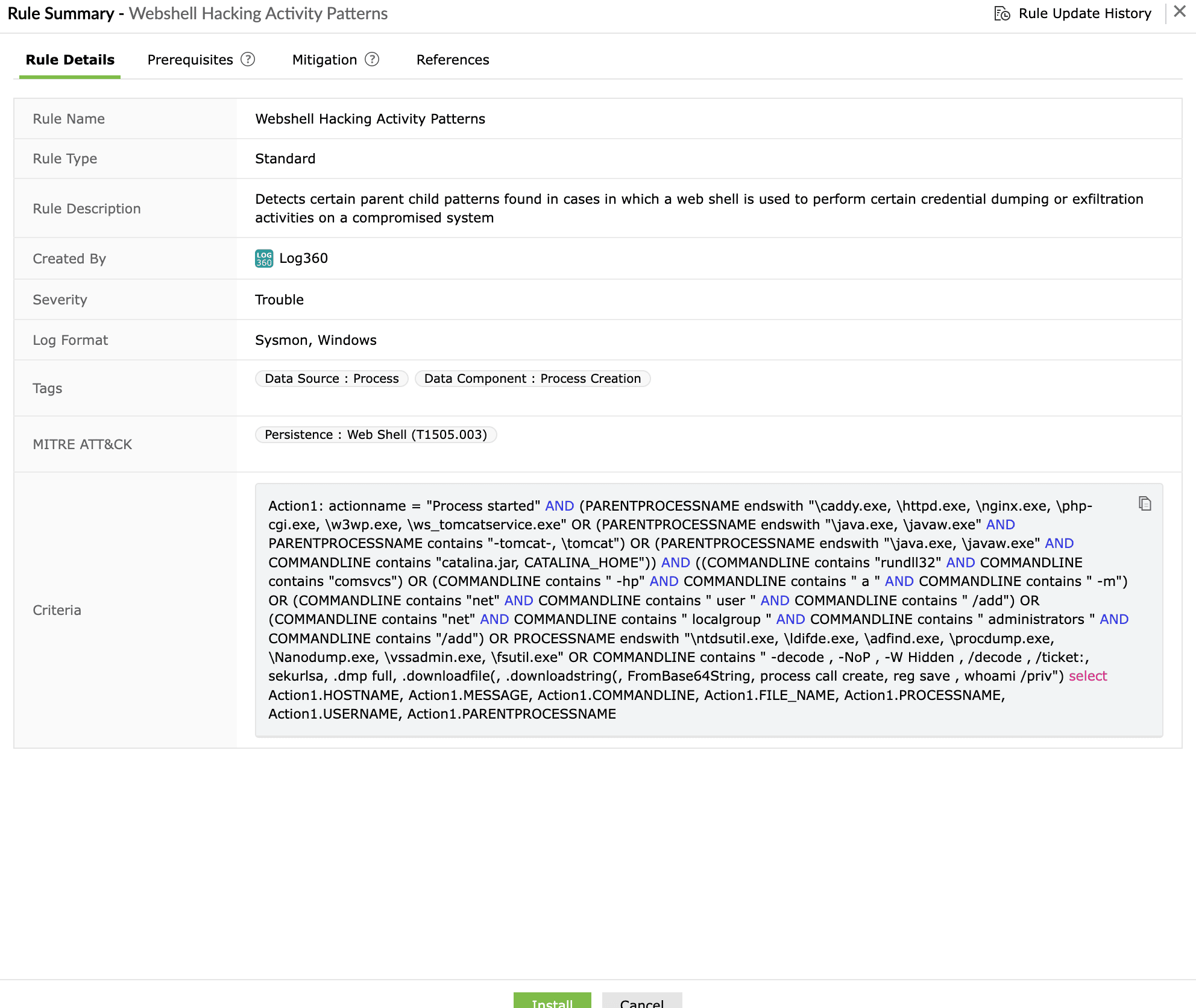
Task: Install the Webshell Hacking Activity Patterns rule
Action: pyautogui.click(x=552, y=1001)
